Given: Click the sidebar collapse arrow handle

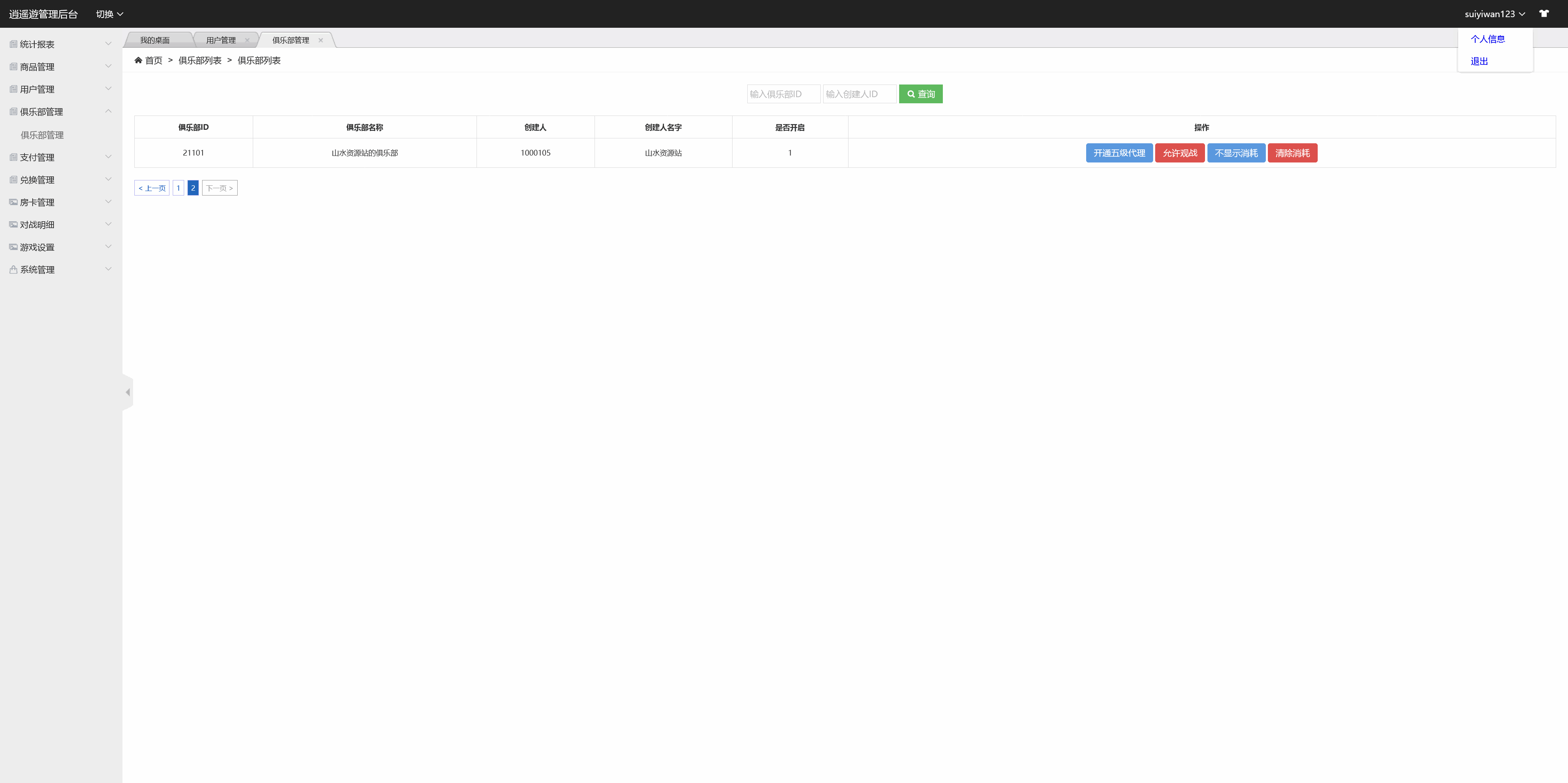Looking at the screenshot, I should [x=128, y=392].
